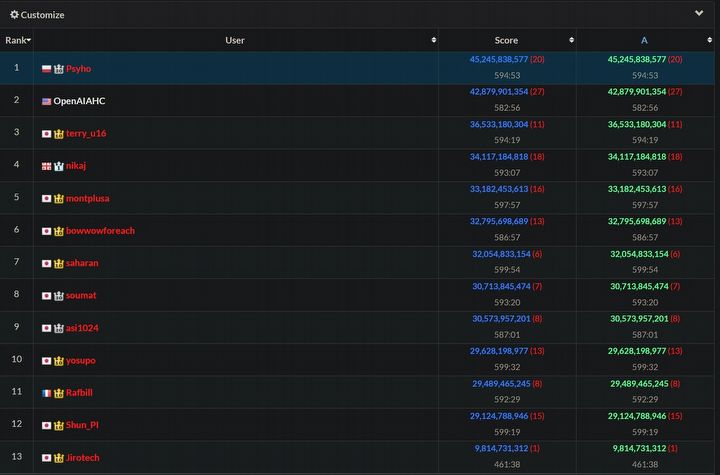Open problem A from the column header

coord(644,41)
